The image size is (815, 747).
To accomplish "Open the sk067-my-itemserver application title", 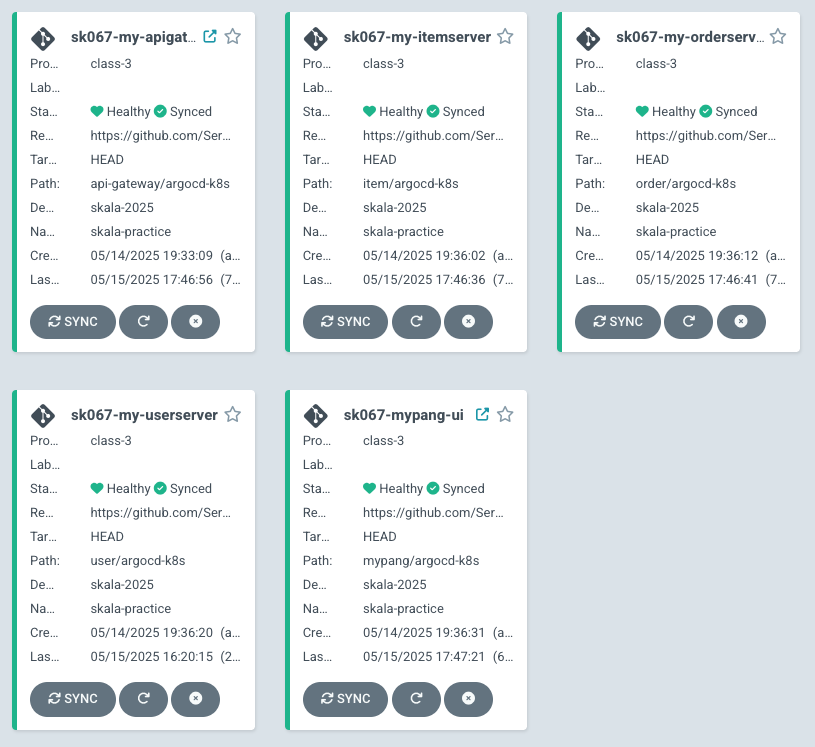I will pyautogui.click(x=417, y=37).
